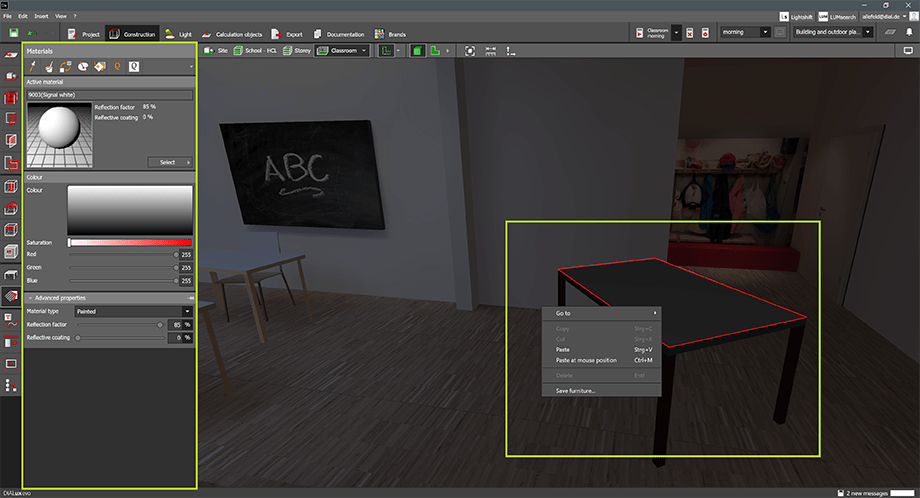
Task: Click Save furniture in context menu
Action: (575, 390)
